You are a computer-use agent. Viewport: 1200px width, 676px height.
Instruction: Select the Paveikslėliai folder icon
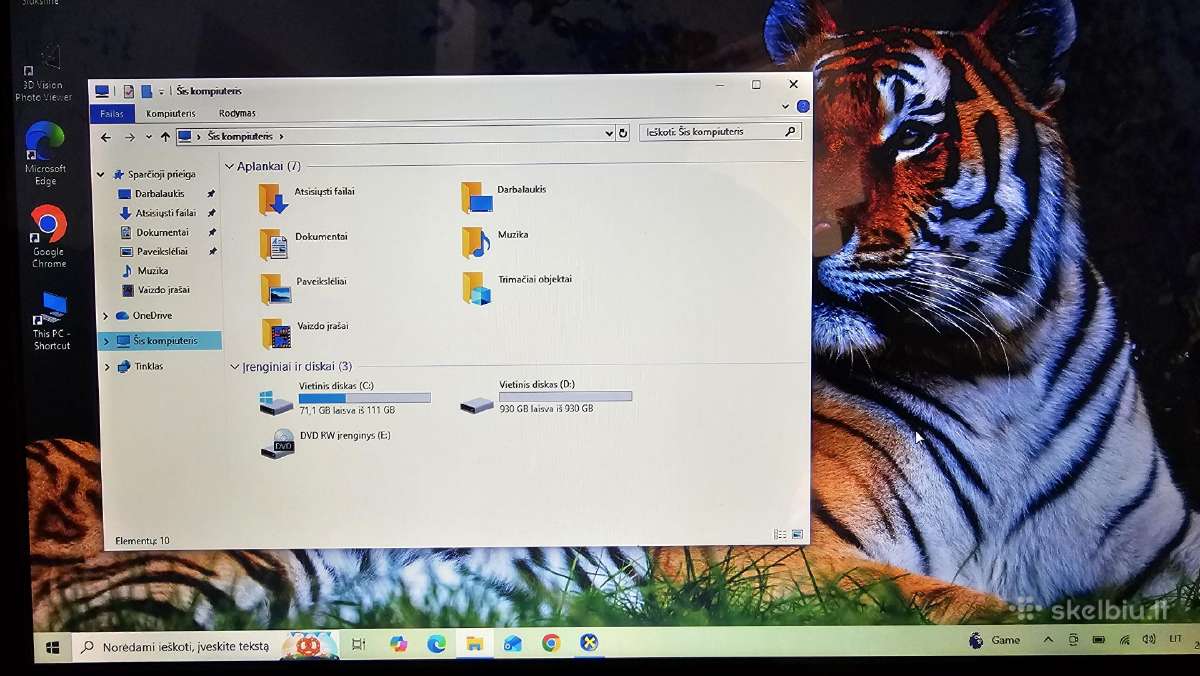[x=276, y=289]
